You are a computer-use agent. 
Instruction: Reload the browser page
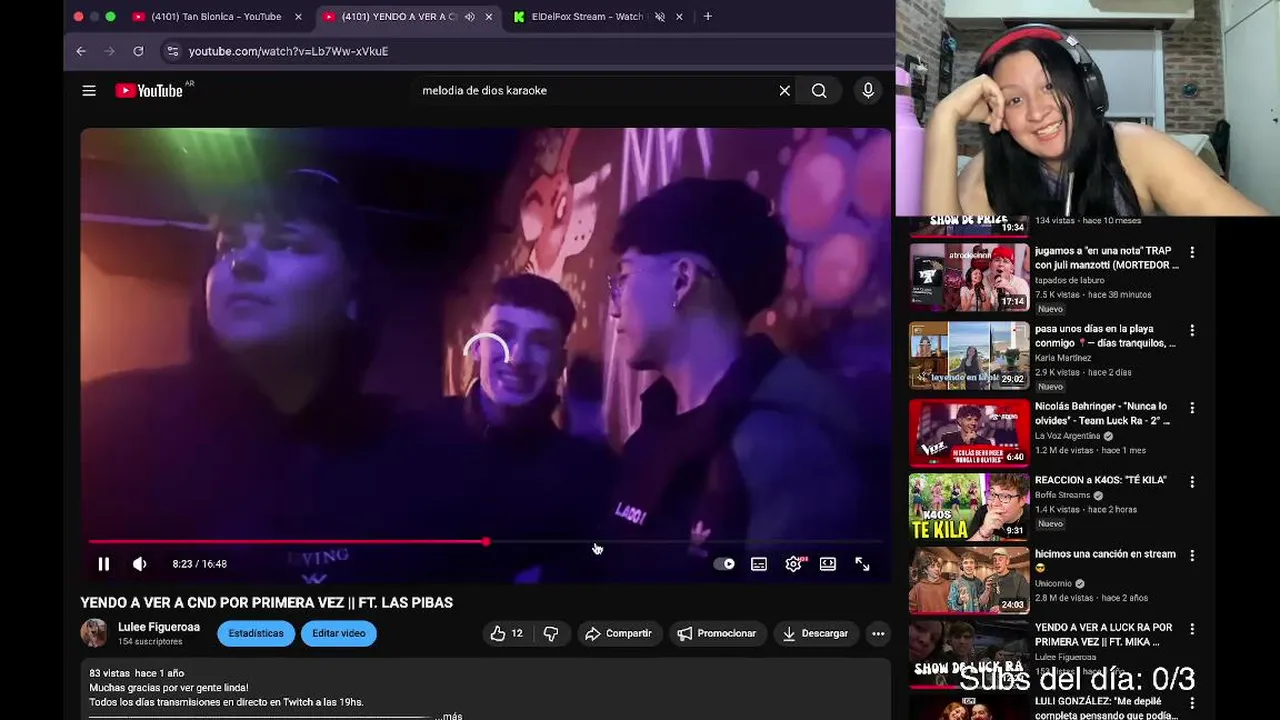point(138,51)
